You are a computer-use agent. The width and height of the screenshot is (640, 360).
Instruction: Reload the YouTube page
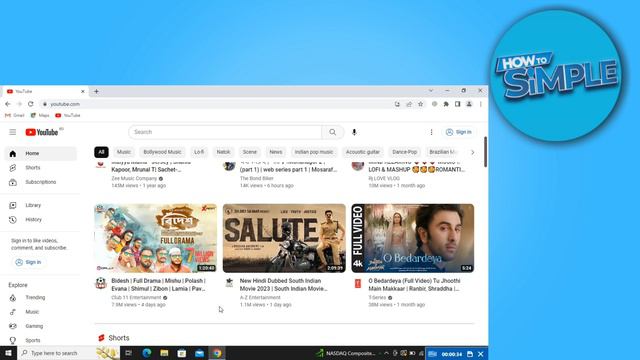tap(31, 104)
